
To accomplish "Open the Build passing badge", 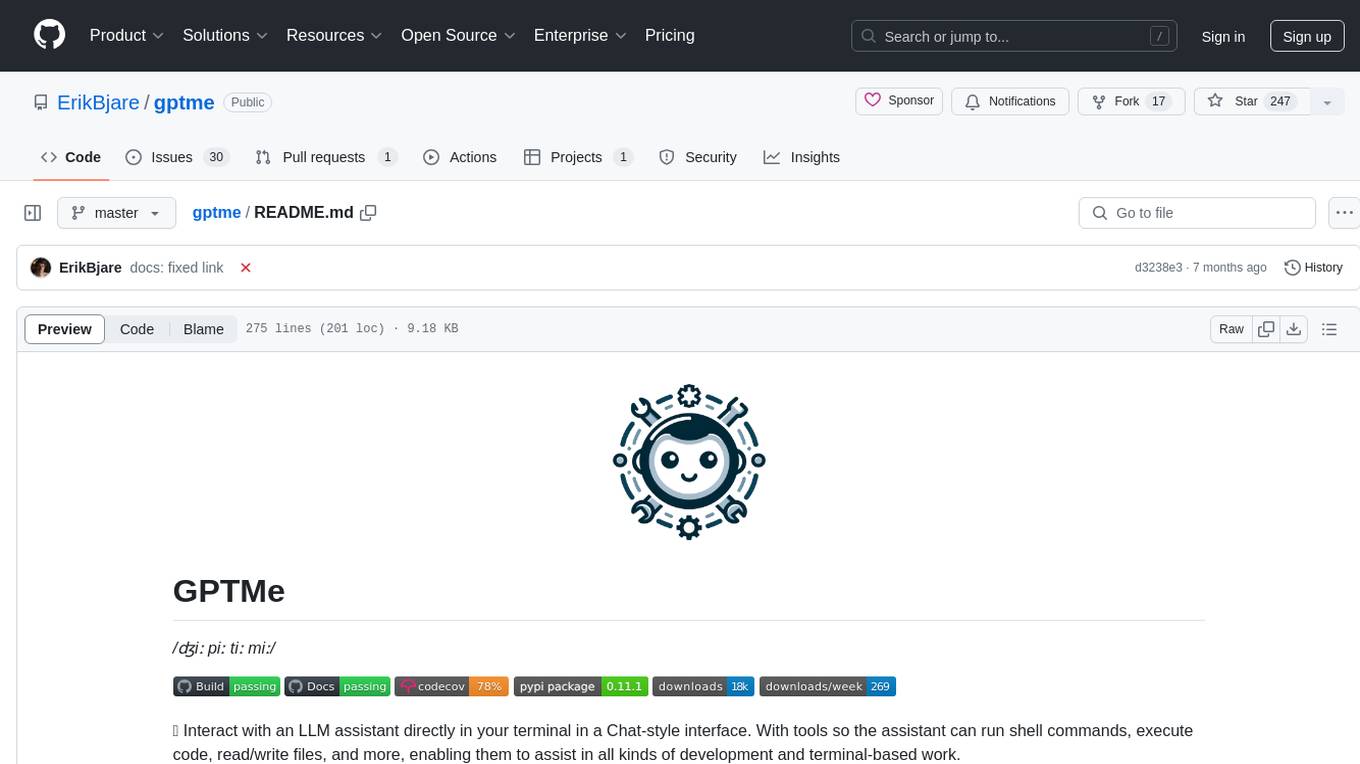I will (226, 686).
